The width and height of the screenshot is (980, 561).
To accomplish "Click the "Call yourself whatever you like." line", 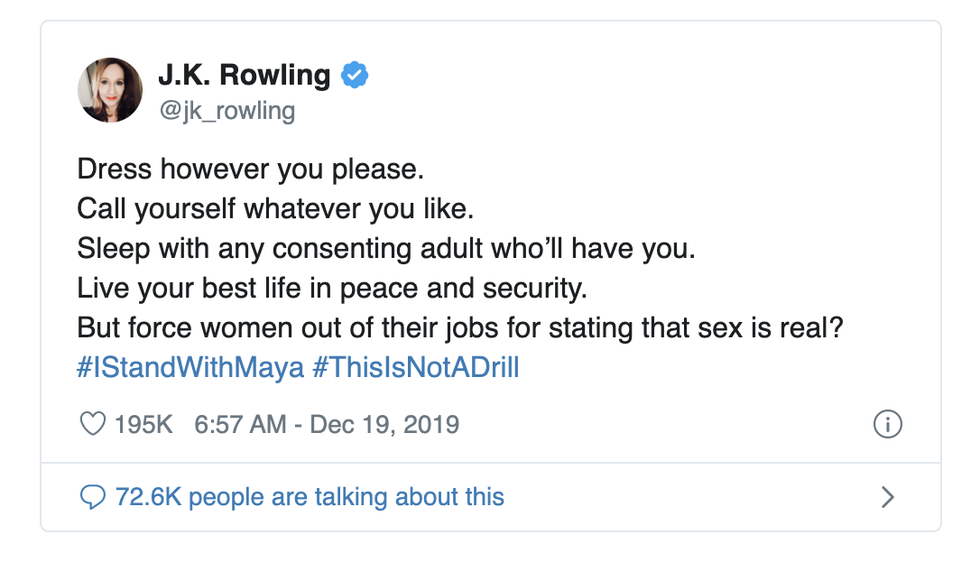I will point(275,209).
